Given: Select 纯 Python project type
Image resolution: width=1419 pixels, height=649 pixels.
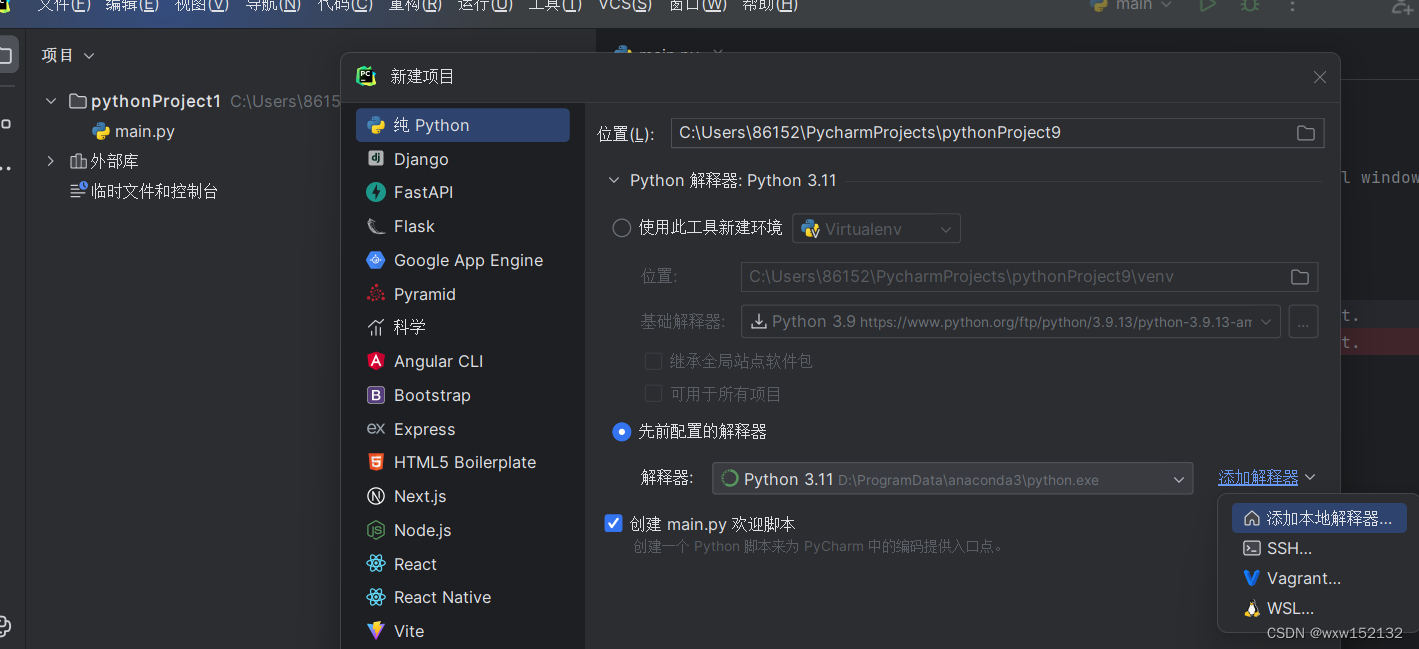Looking at the screenshot, I should pyautogui.click(x=462, y=125).
